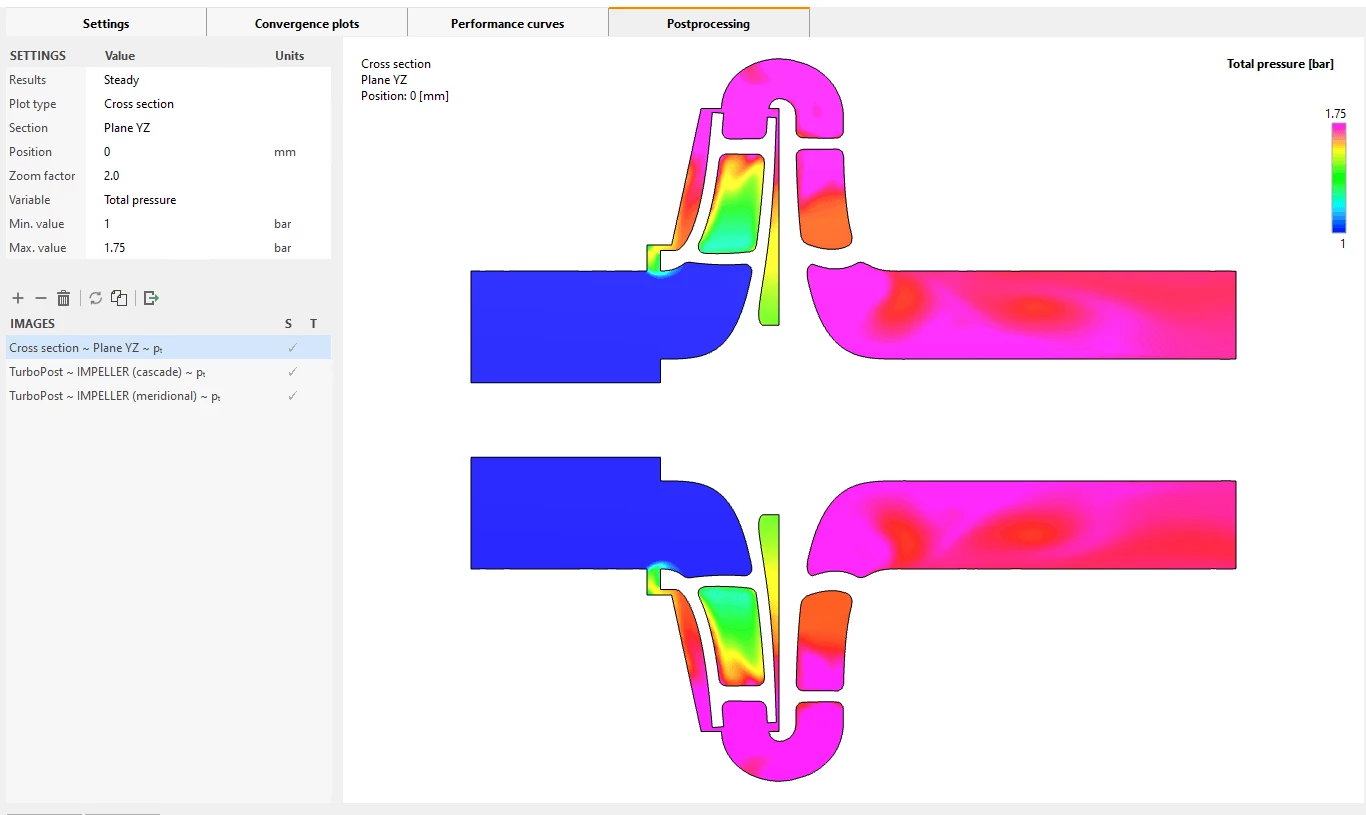Delete images using the trash can icon
The height and width of the screenshot is (815, 1366).
click(x=64, y=298)
